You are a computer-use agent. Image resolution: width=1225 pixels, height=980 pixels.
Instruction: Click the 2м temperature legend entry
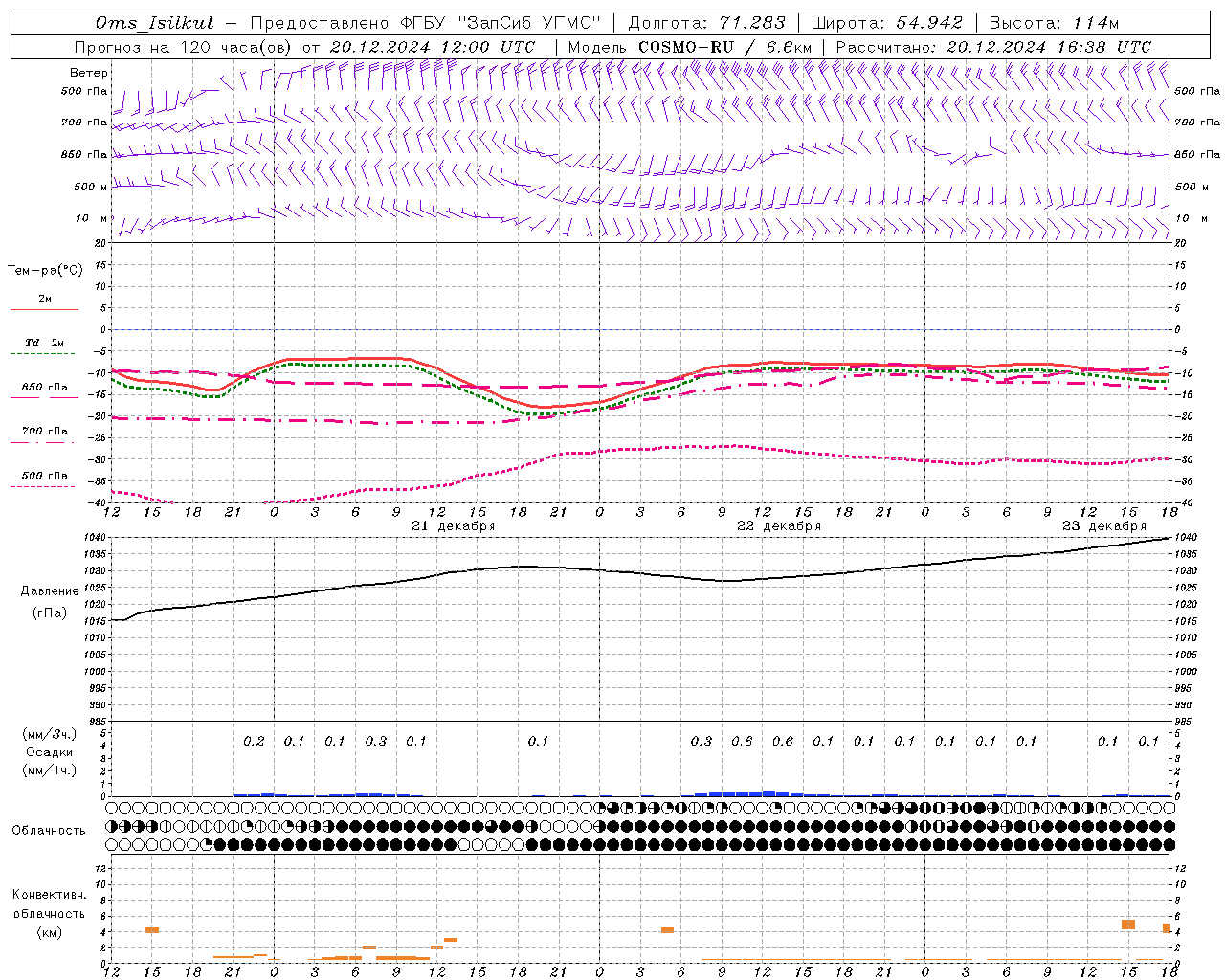(45, 300)
